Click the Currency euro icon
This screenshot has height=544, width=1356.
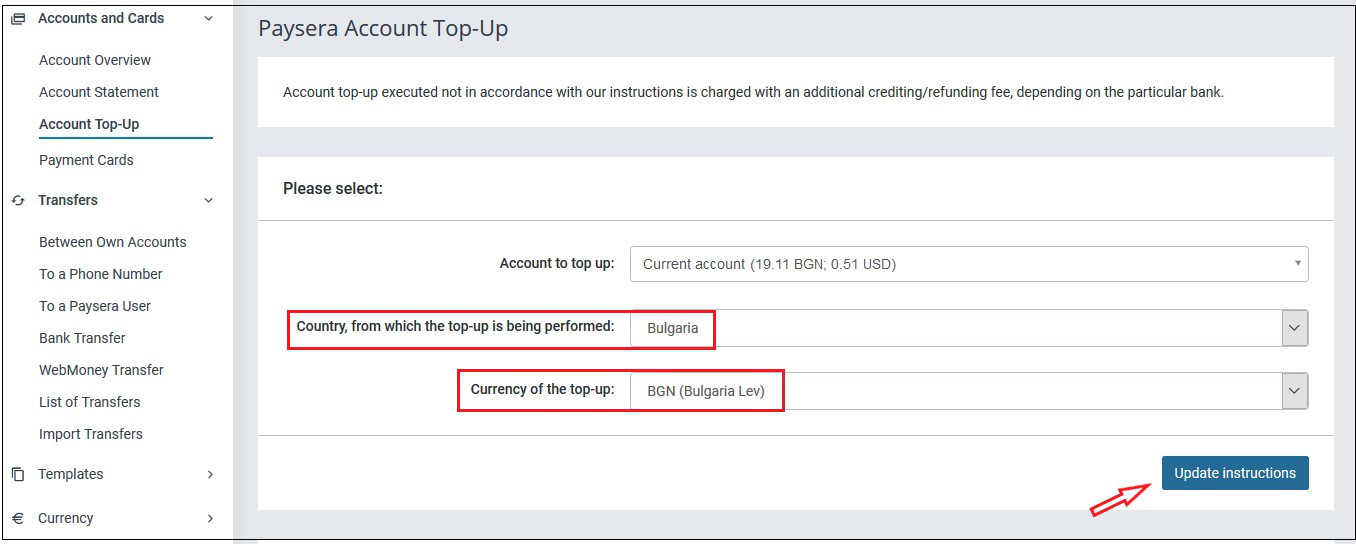tap(18, 518)
